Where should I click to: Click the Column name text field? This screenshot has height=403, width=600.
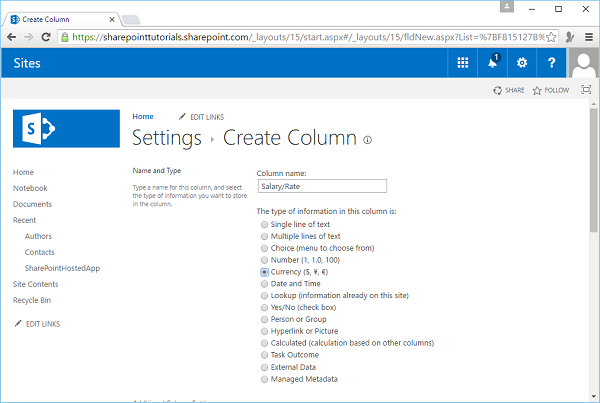tap(321, 185)
